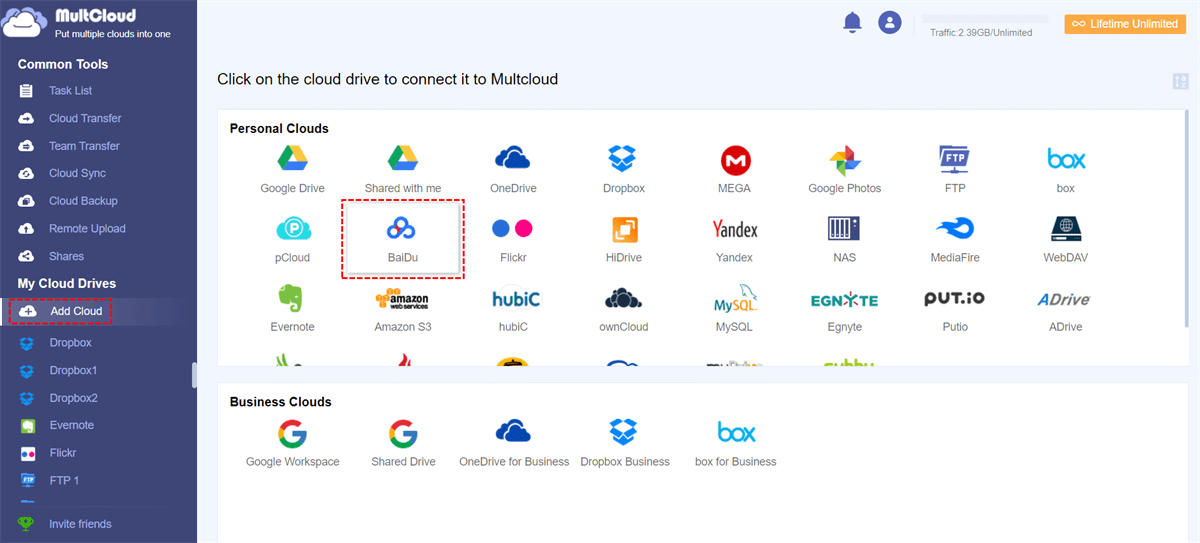Click the Personal Clouds panel scrollbar
Viewport: 1200px width, 543px height.
point(1186,220)
